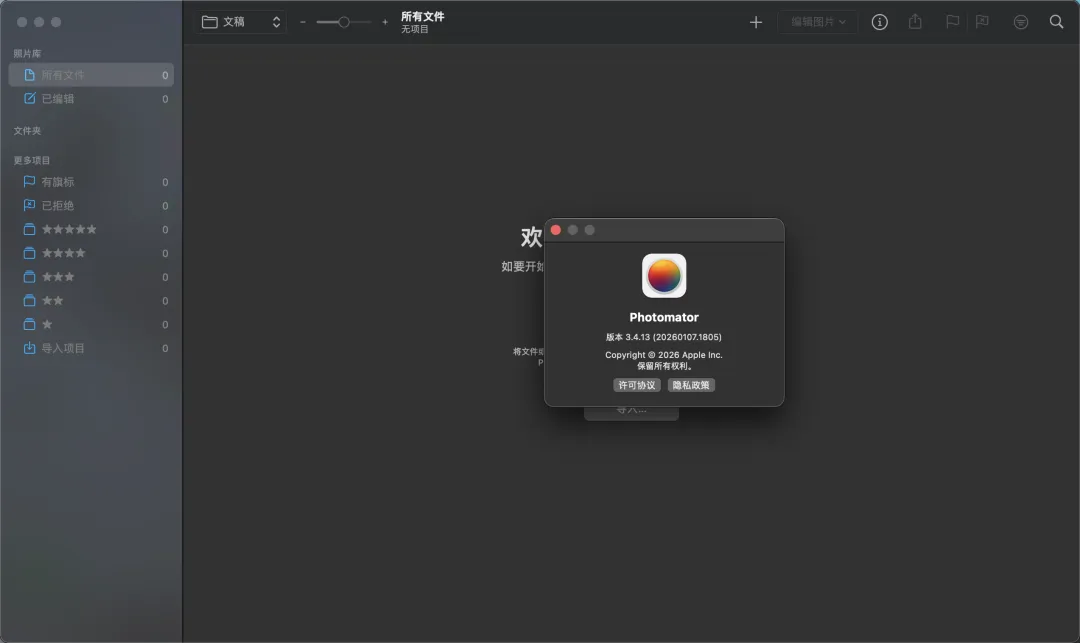This screenshot has width=1080, height=643.
Task: Click the reject flag icon in toolbar
Action: coord(982,22)
